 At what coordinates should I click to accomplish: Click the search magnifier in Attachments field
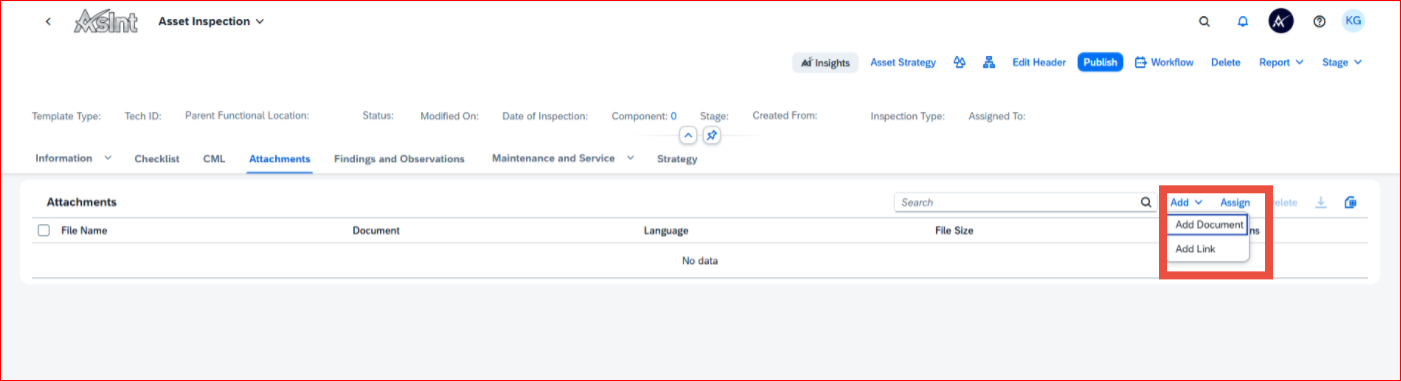coord(1146,202)
